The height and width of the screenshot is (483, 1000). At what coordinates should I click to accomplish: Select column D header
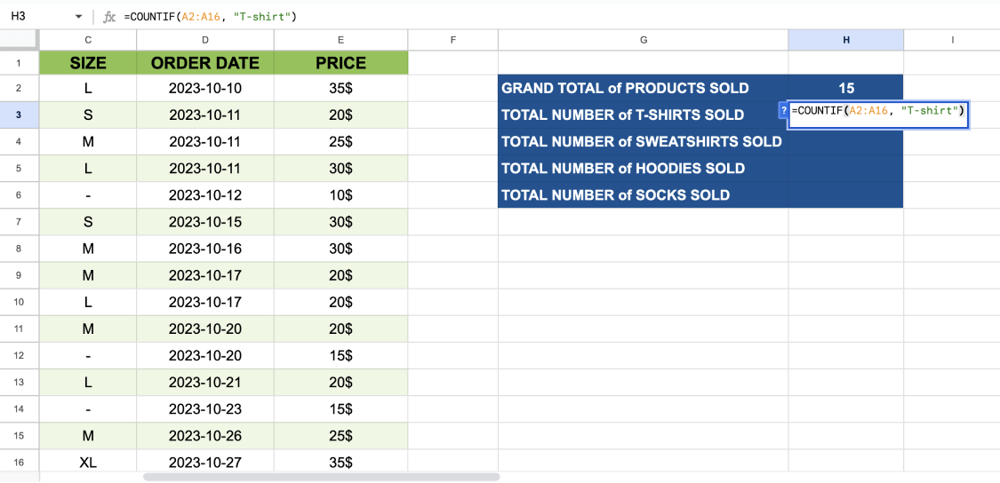205,39
